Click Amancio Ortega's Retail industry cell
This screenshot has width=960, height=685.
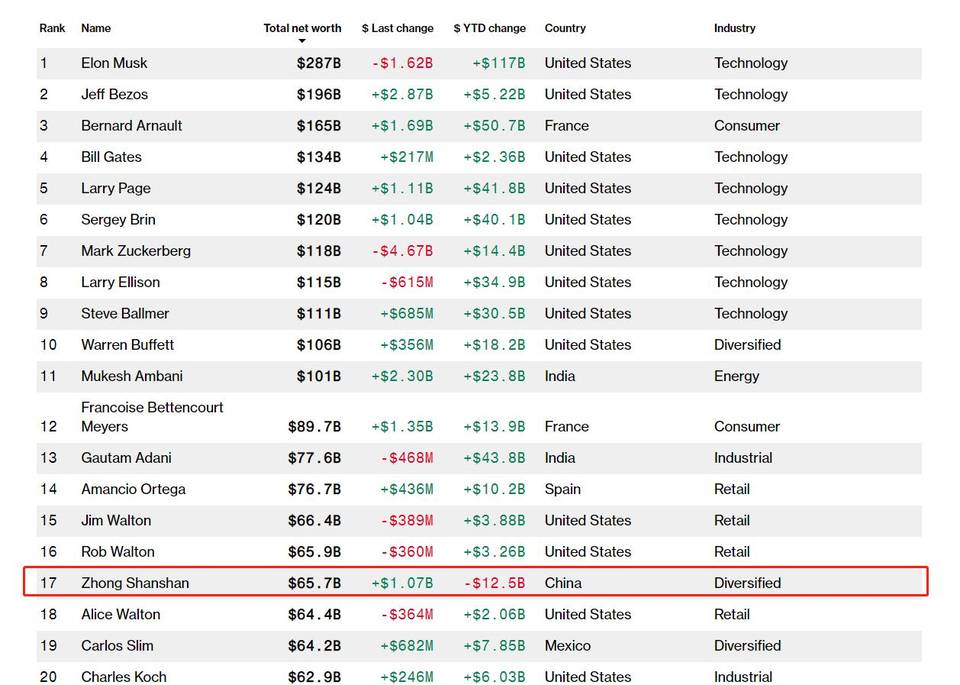(732, 489)
